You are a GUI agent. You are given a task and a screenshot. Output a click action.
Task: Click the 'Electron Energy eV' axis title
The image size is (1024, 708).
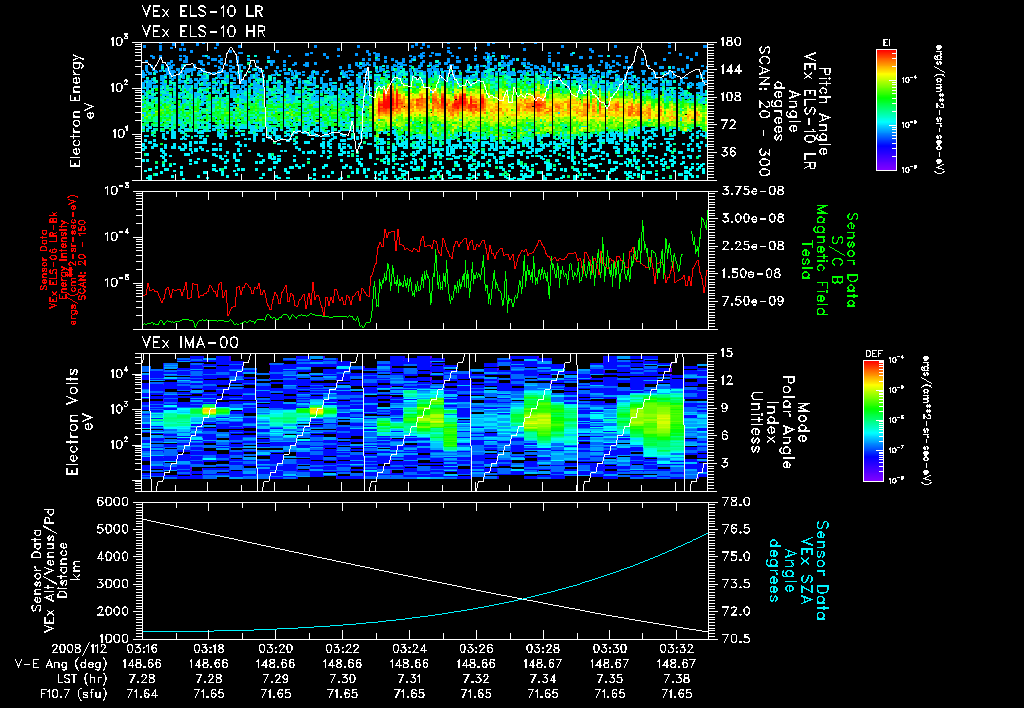pyautogui.click(x=82, y=111)
